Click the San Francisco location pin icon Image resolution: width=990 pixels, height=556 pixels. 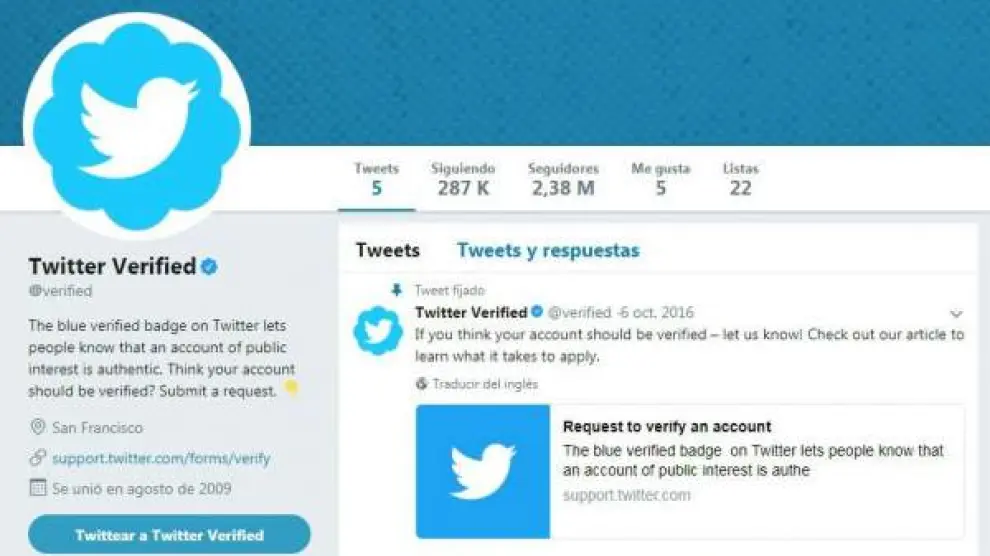click(38, 427)
